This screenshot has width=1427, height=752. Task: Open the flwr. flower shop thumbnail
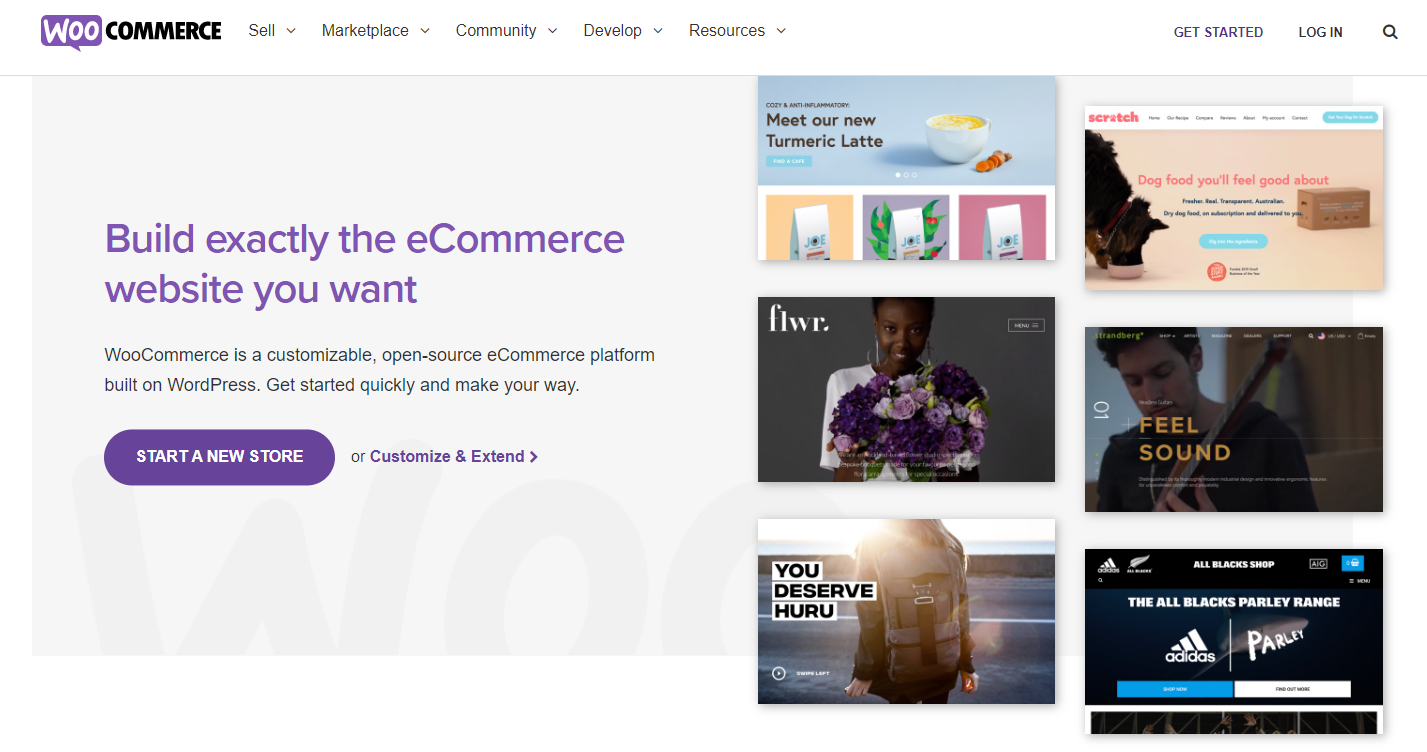click(906, 389)
